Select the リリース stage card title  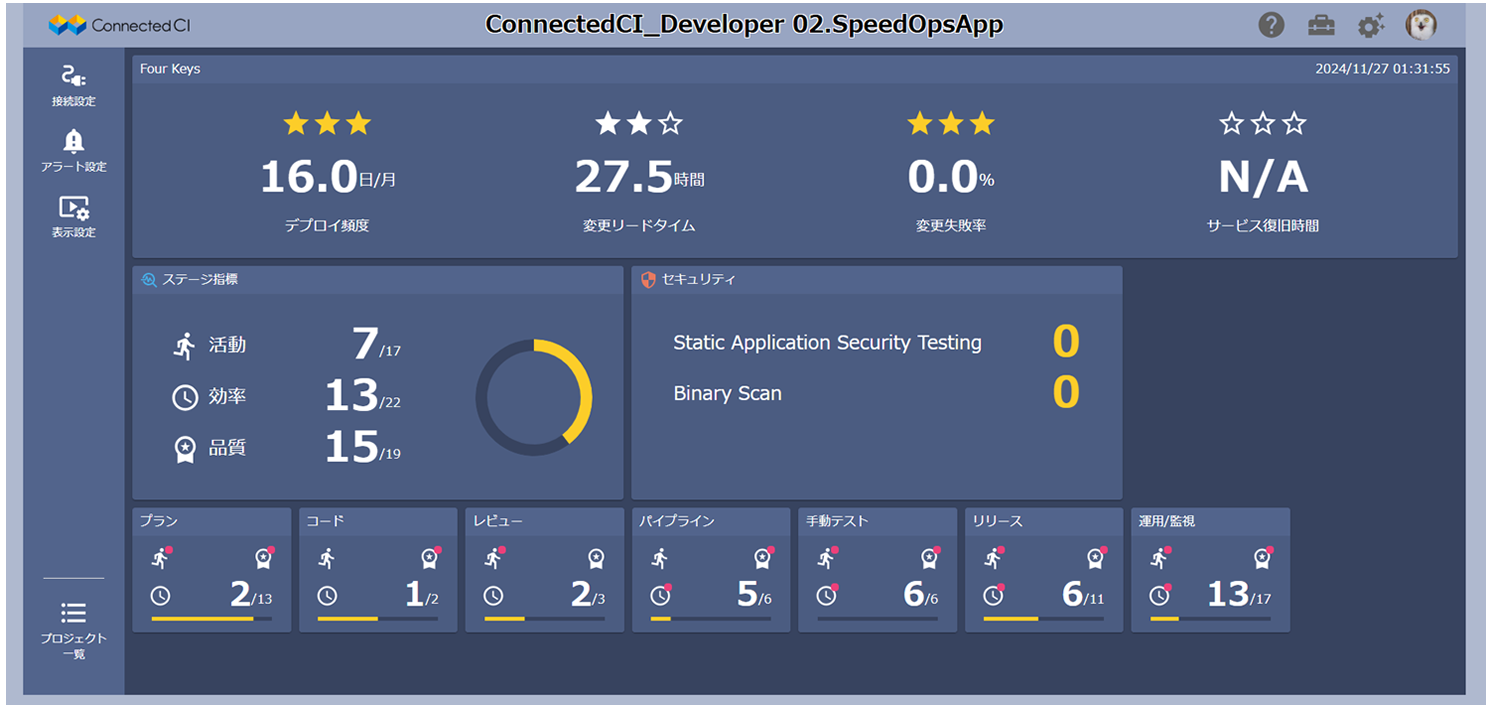click(997, 521)
